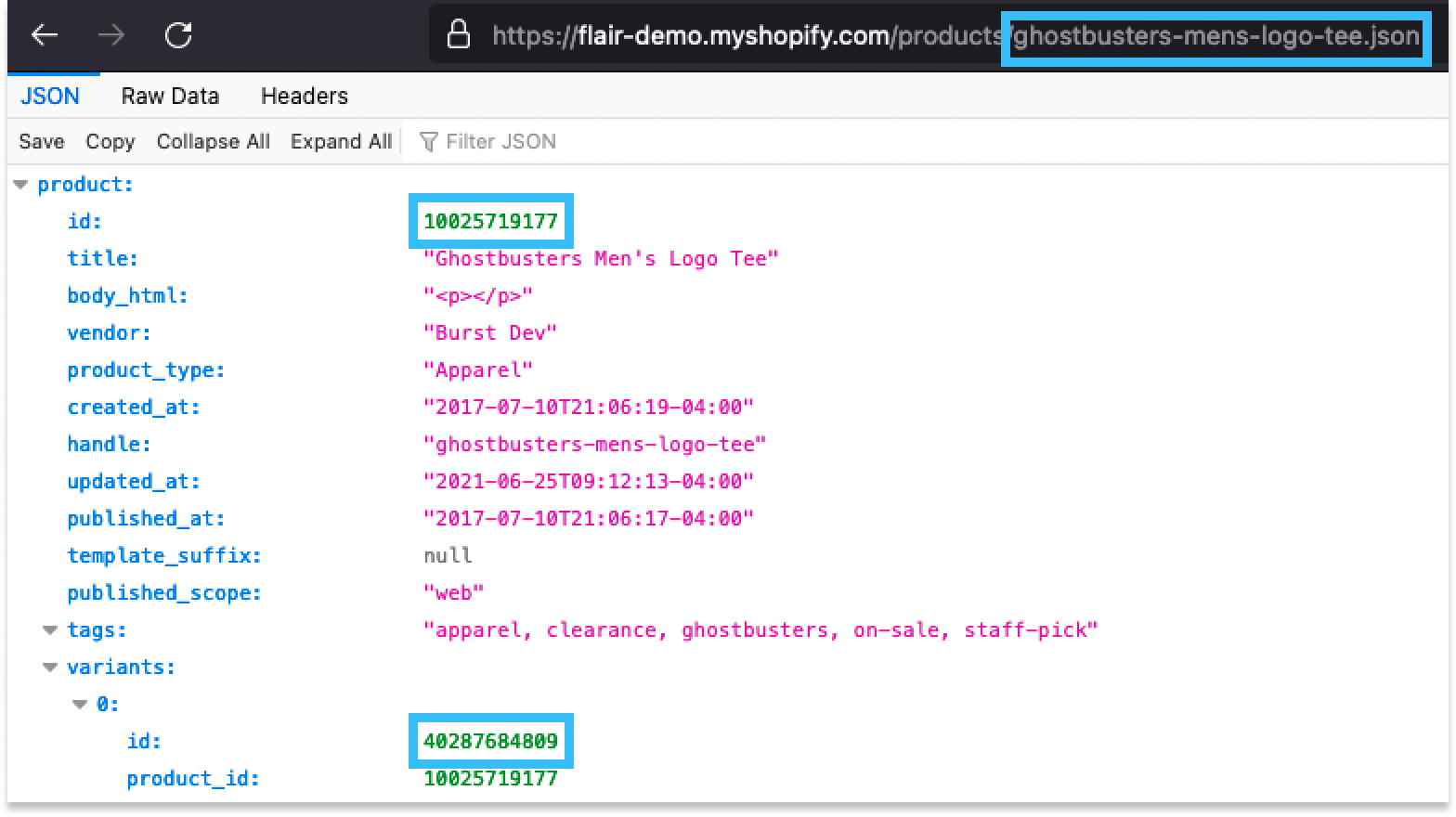Focus the URL address bar

(938, 35)
